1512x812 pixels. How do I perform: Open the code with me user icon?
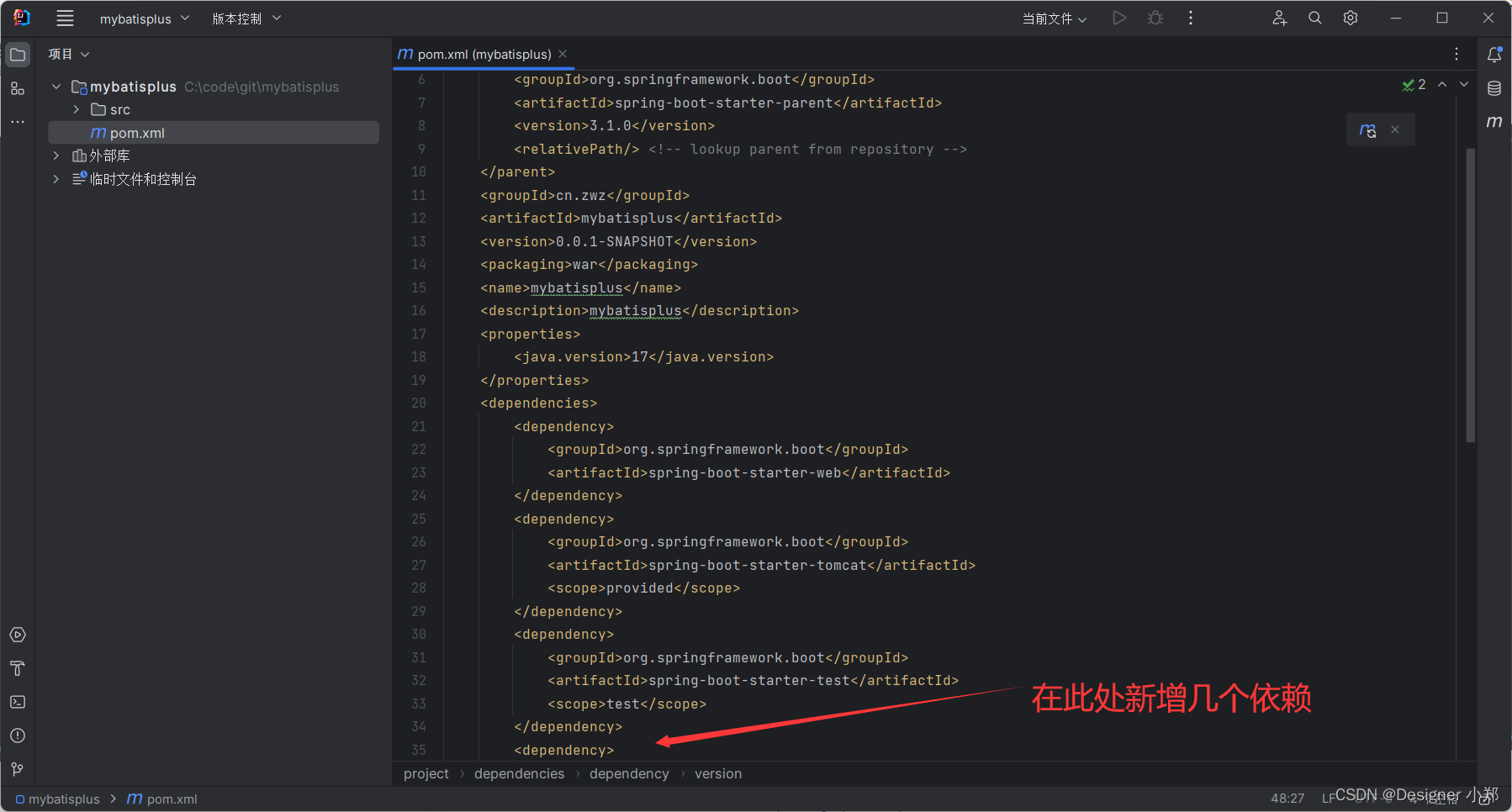1279,18
